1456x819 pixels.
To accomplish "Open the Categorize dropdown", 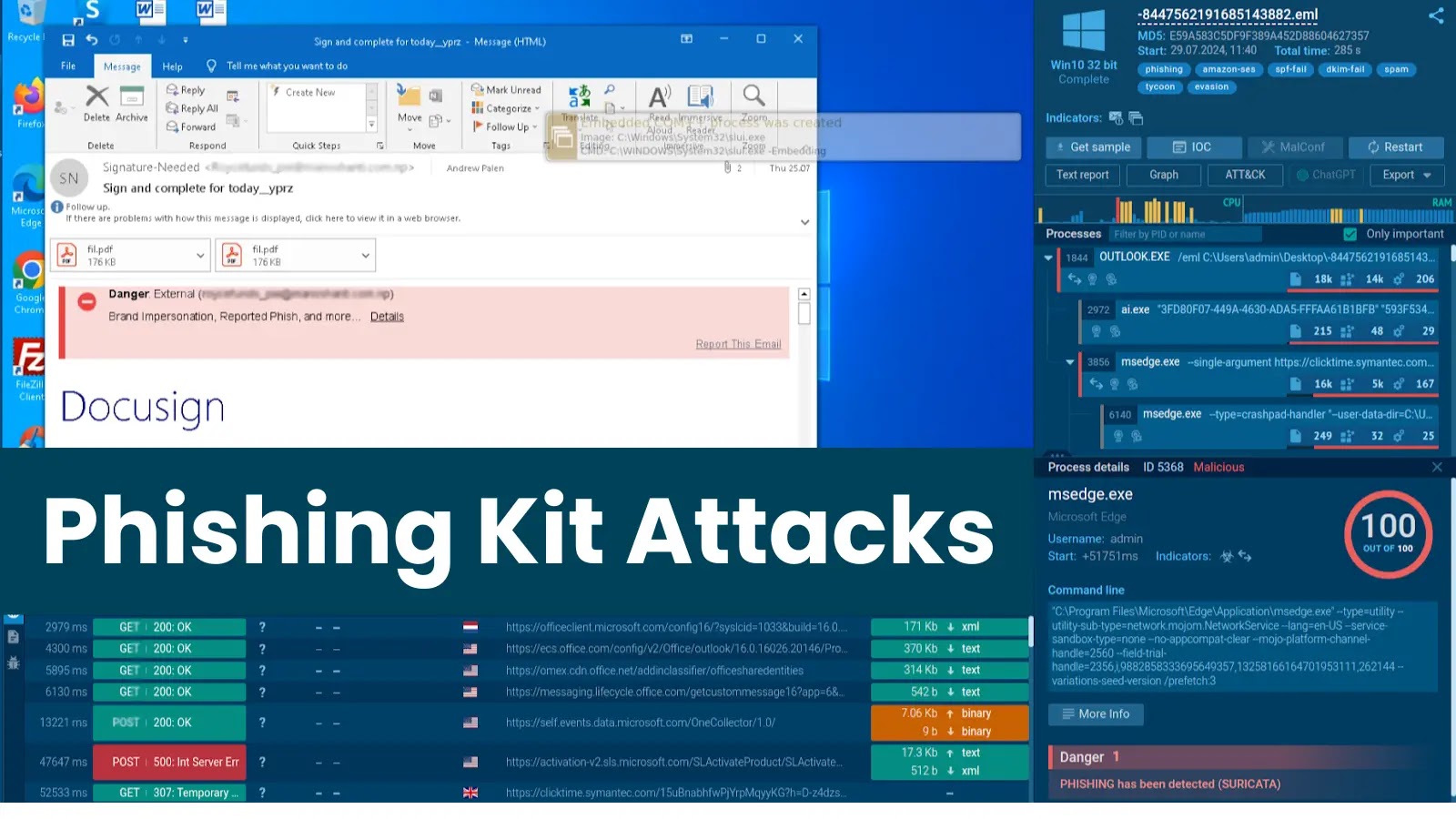I will click(506, 108).
